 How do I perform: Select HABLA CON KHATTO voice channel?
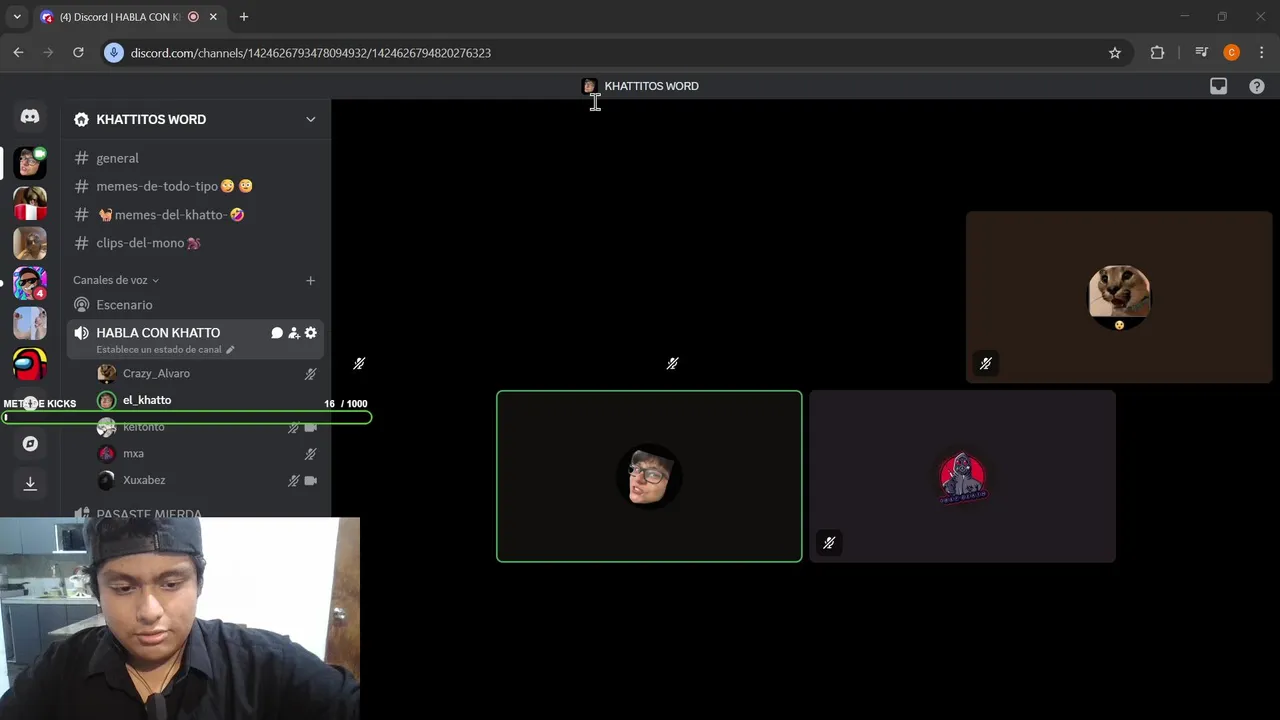coord(158,333)
